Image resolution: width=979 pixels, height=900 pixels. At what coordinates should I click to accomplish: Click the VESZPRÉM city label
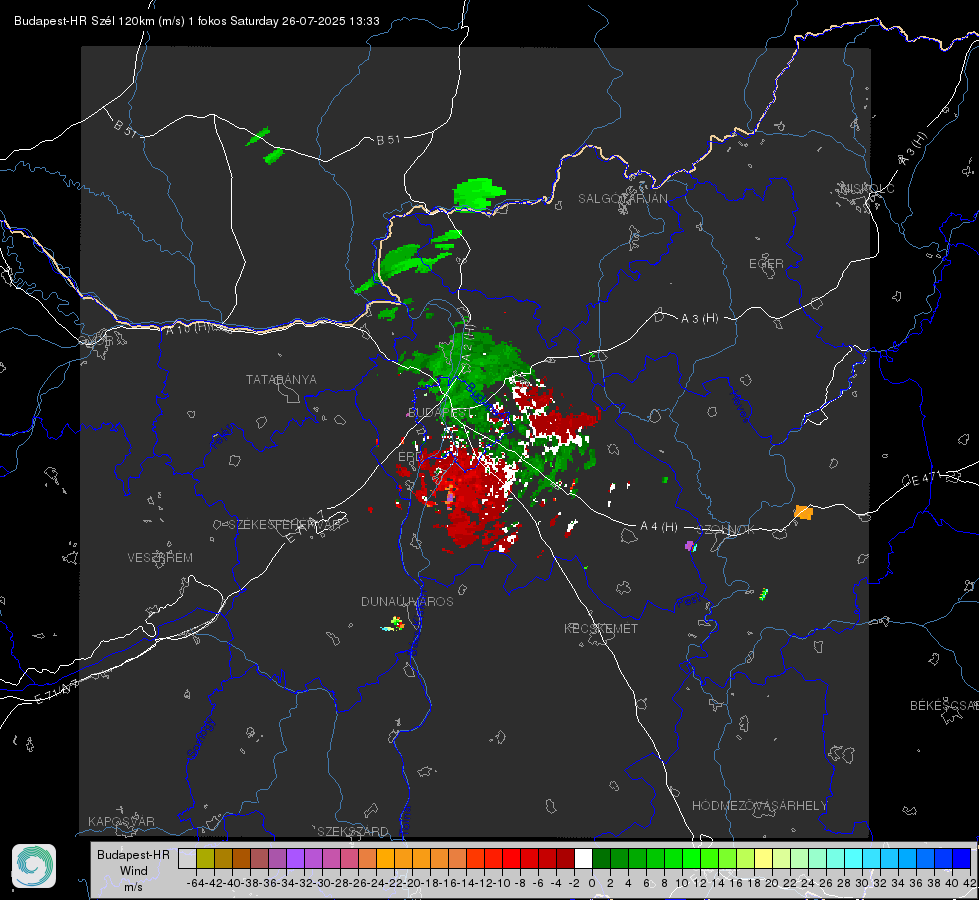[160, 558]
